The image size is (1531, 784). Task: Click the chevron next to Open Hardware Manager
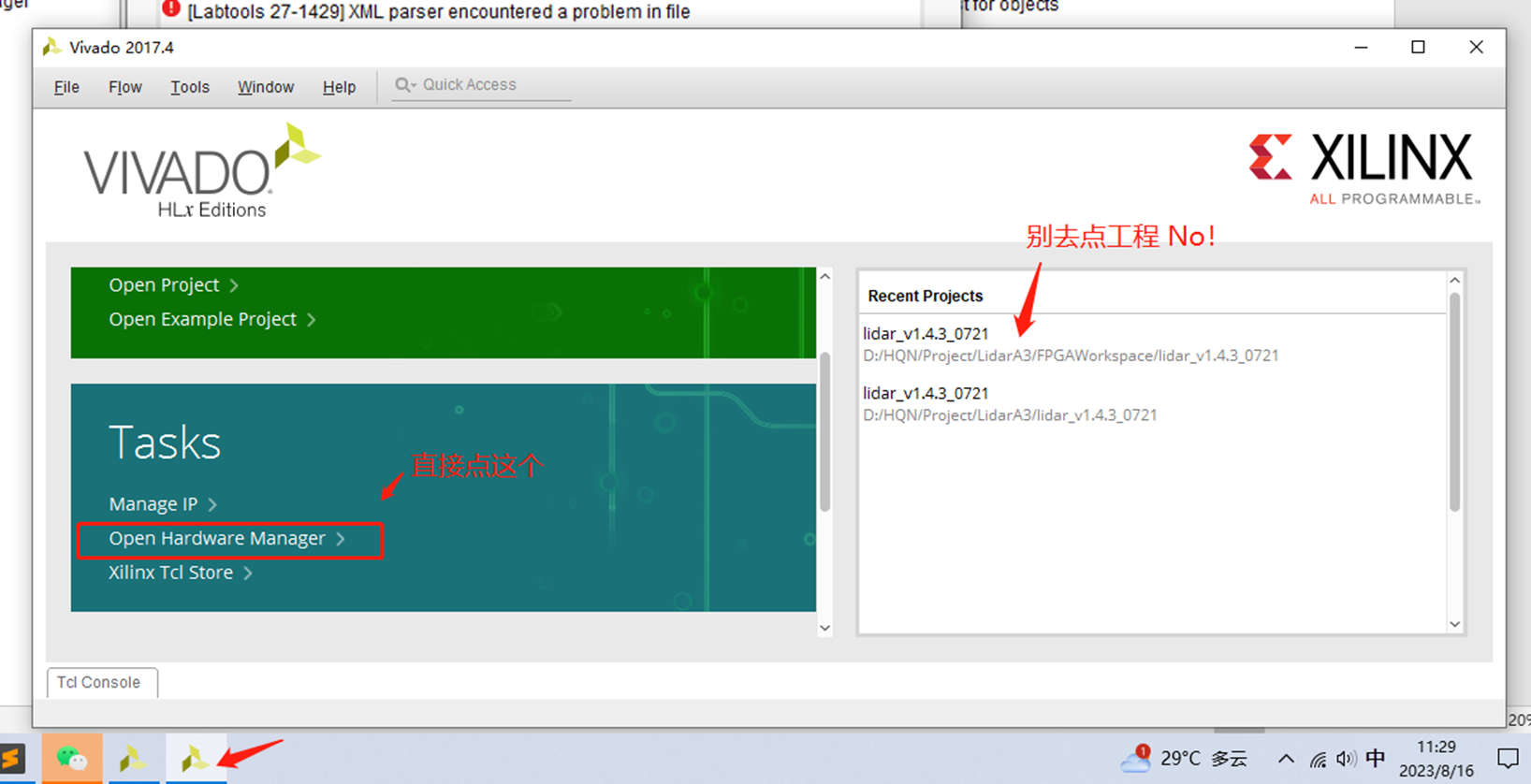(x=341, y=539)
